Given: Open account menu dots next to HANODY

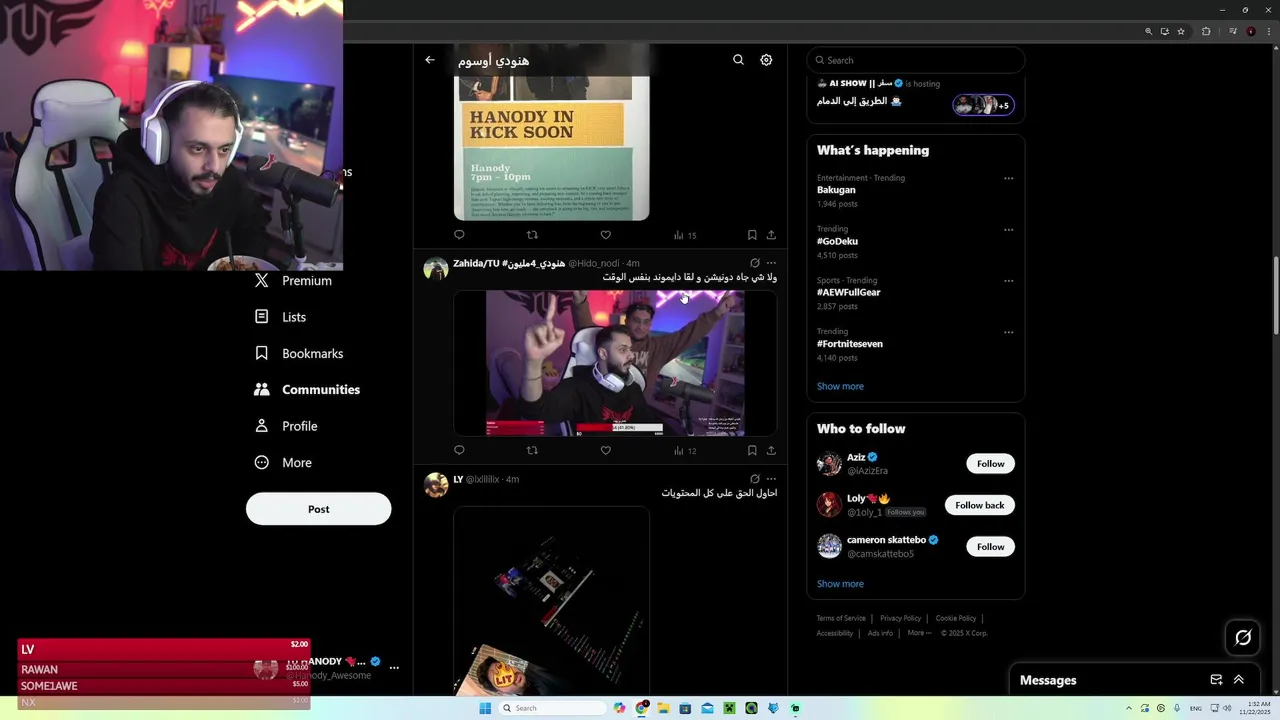Looking at the screenshot, I should [394, 667].
